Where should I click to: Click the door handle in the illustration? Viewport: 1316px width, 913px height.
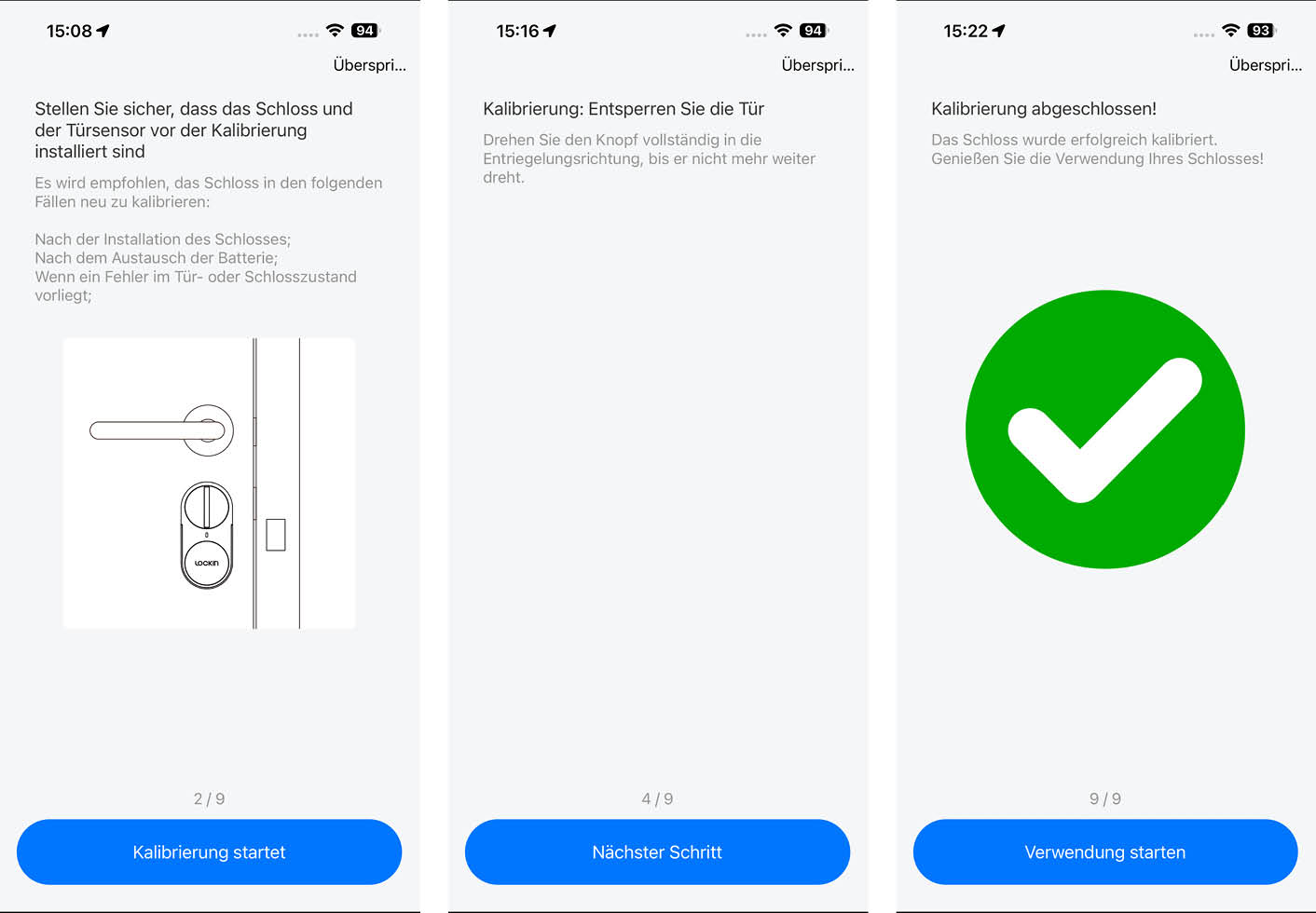click(161, 429)
